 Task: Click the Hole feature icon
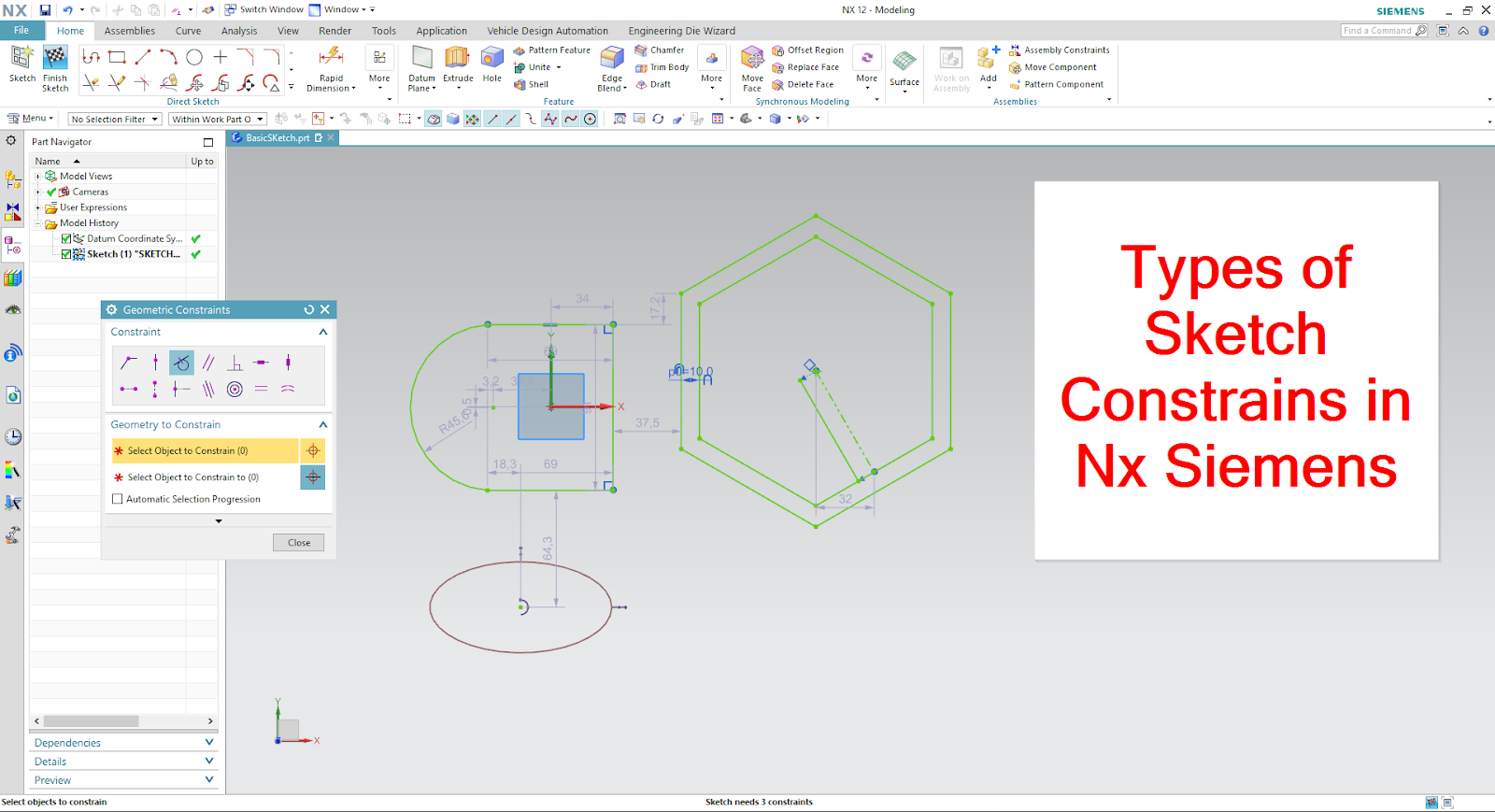492,58
